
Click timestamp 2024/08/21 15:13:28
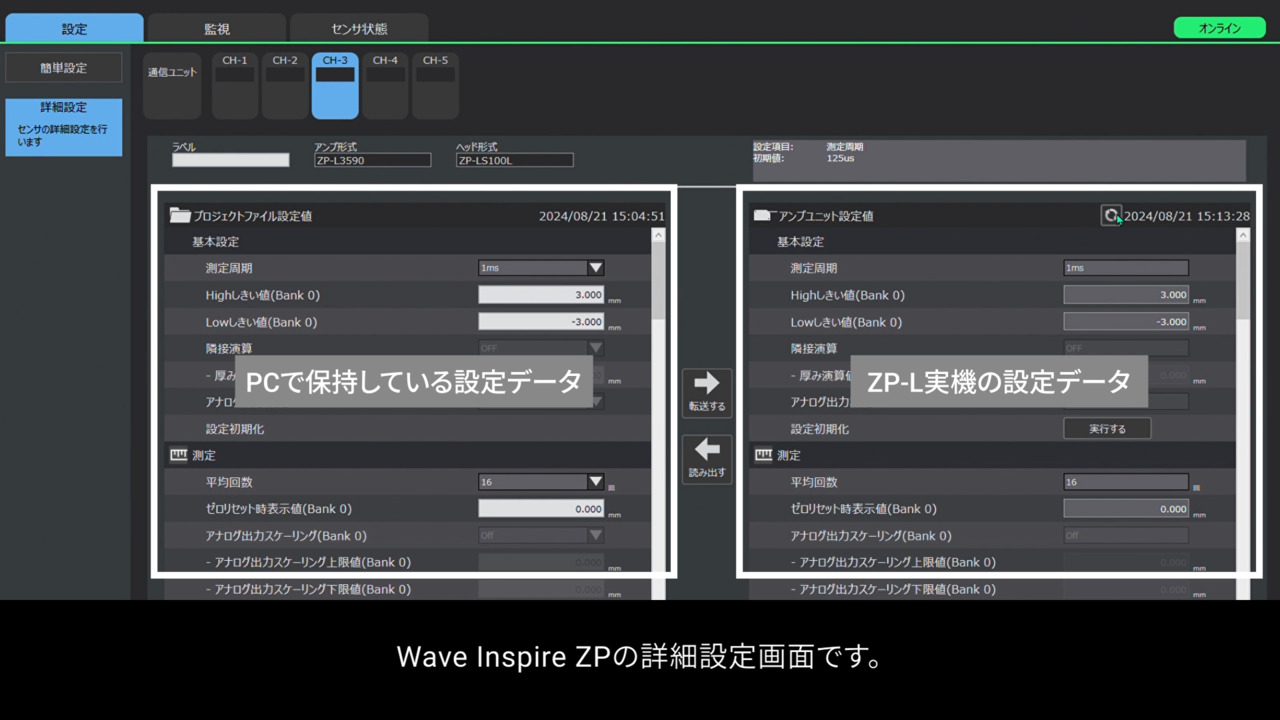pos(1187,216)
